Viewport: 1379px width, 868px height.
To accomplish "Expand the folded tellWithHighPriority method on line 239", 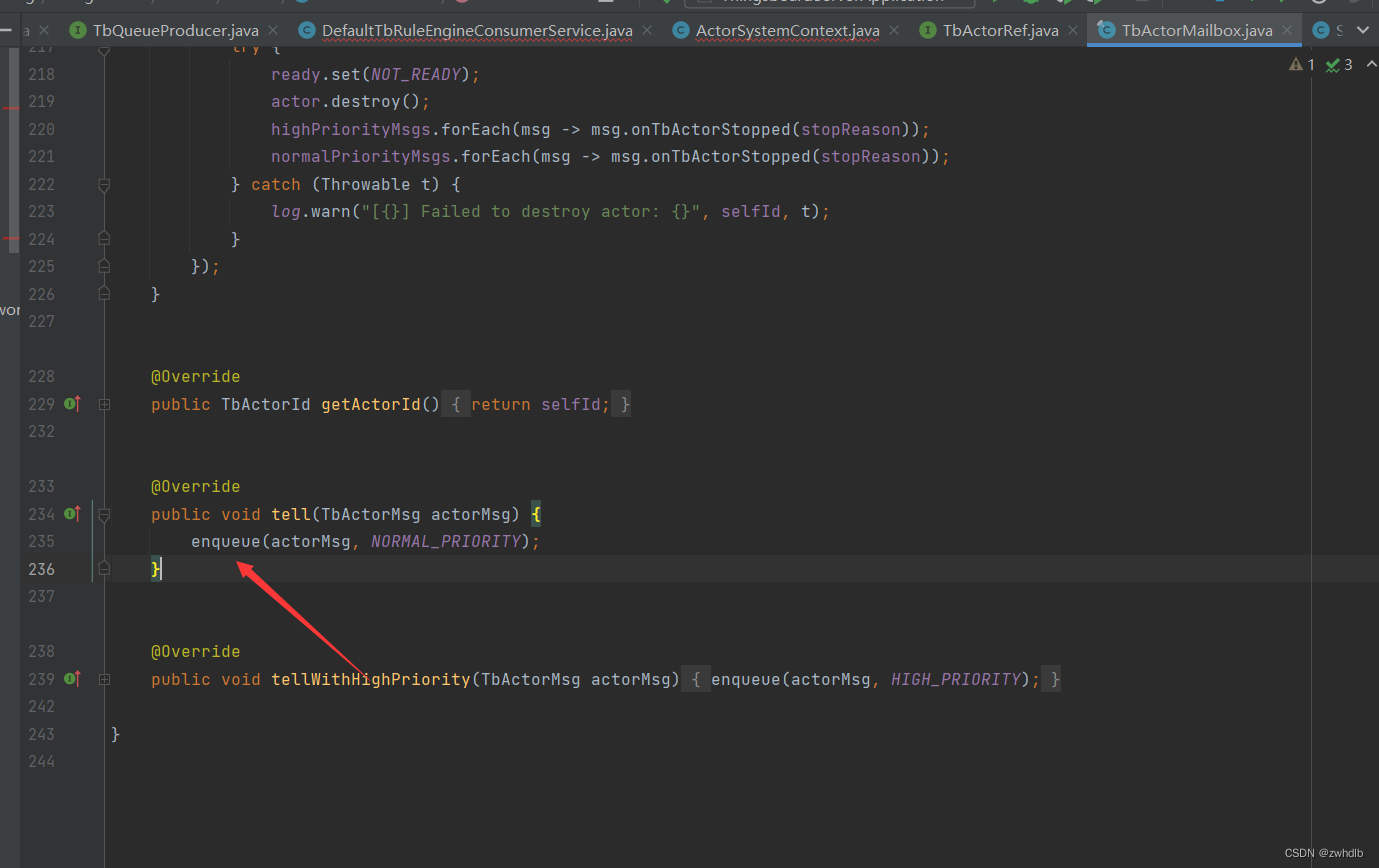I will coord(104,679).
